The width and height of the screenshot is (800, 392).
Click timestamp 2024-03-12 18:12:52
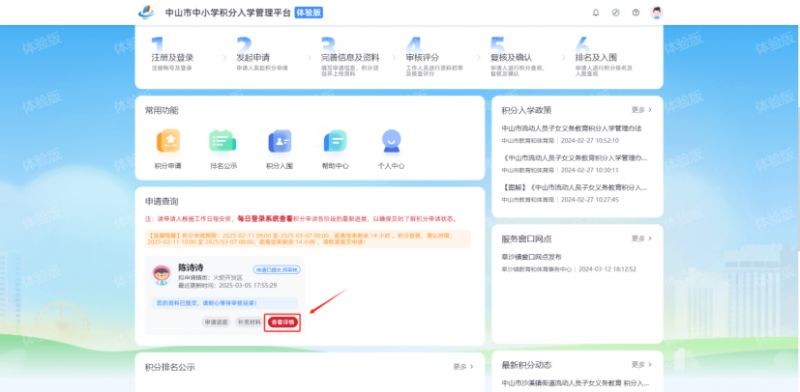[607, 269]
